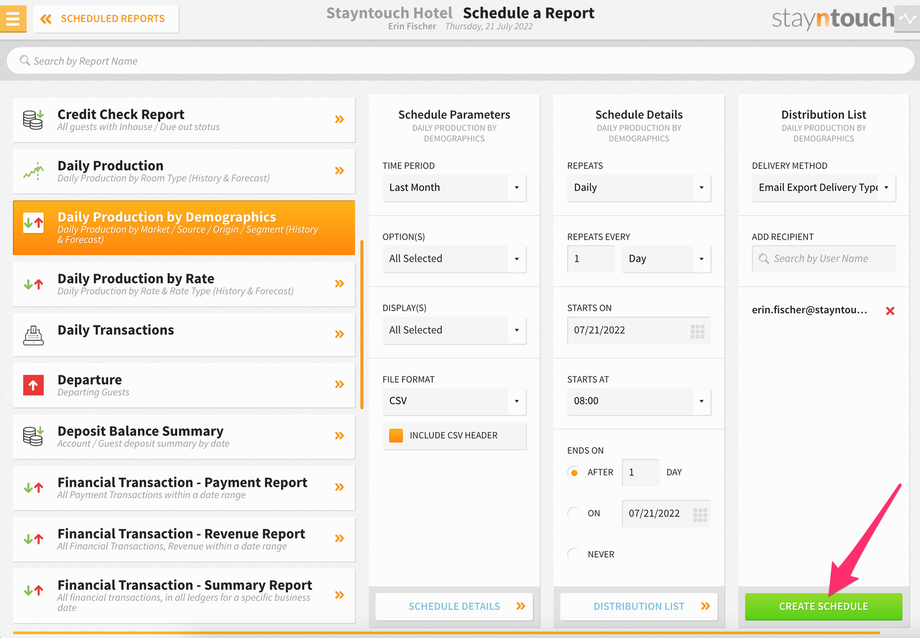Image resolution: width=920 pixels, height=638 pixels.
Task: Click the red Departure arrow icon
Action: tap(33, 385)
